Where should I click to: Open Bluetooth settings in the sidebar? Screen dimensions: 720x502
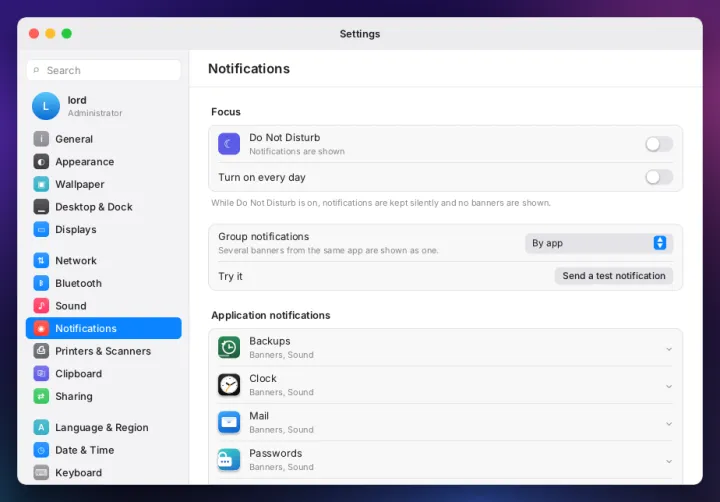pos(104,283)
